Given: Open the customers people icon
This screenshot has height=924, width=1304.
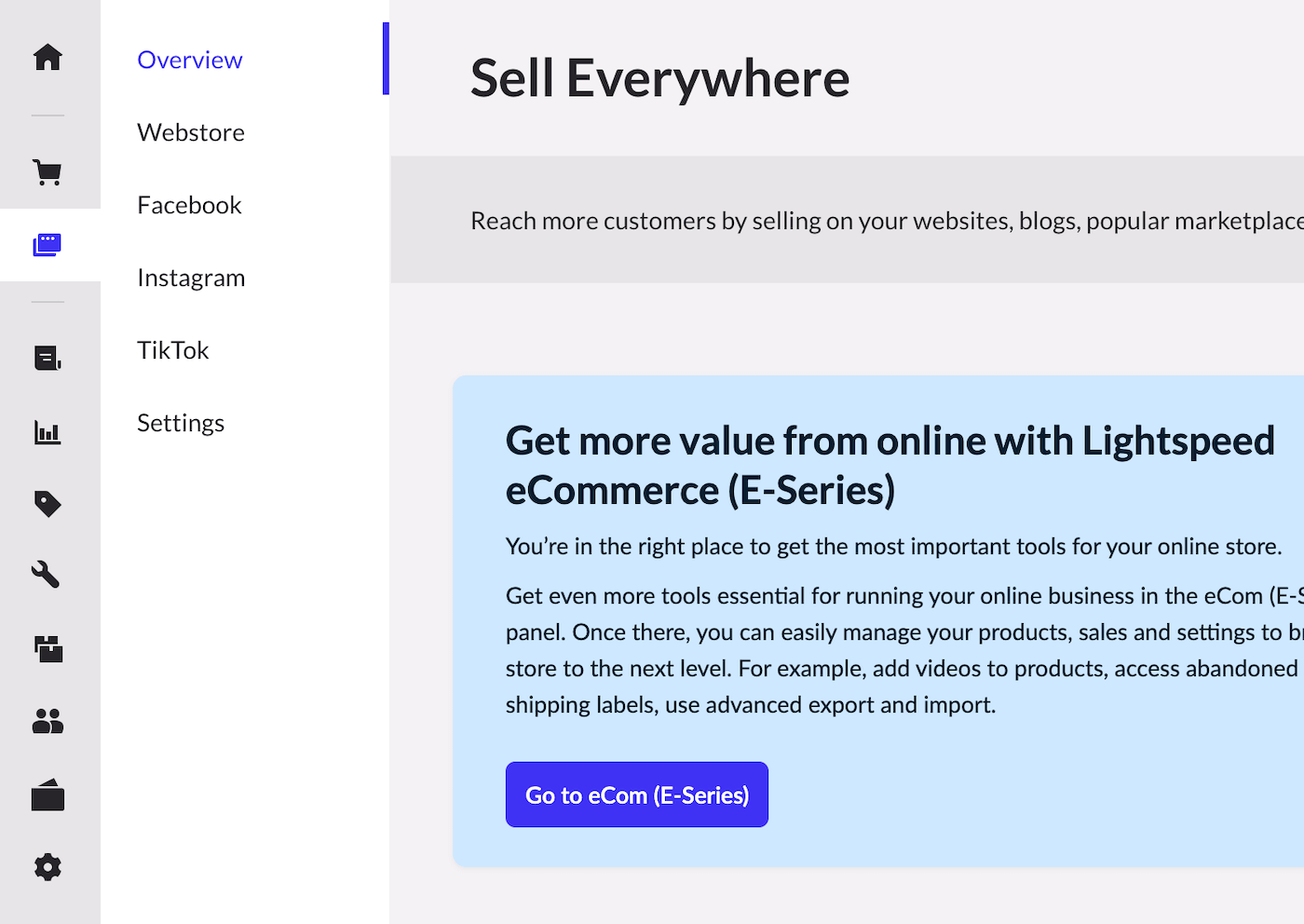Looking at the screenshot, I should (48, 721).
